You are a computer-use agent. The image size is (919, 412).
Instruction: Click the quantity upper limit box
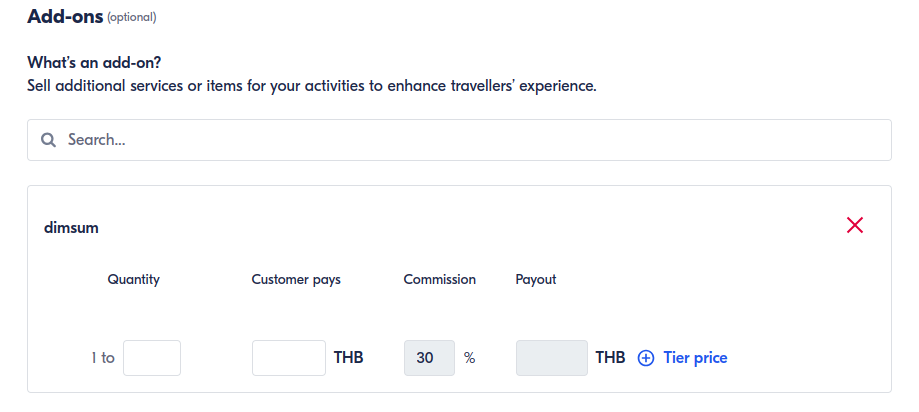152,358
